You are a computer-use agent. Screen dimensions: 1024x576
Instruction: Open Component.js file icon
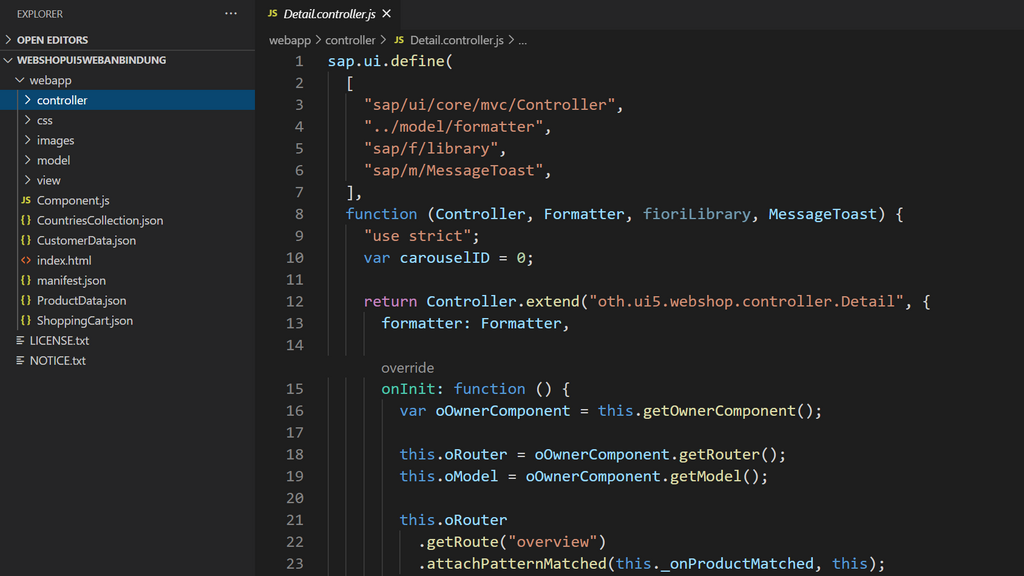coord(26,200)
